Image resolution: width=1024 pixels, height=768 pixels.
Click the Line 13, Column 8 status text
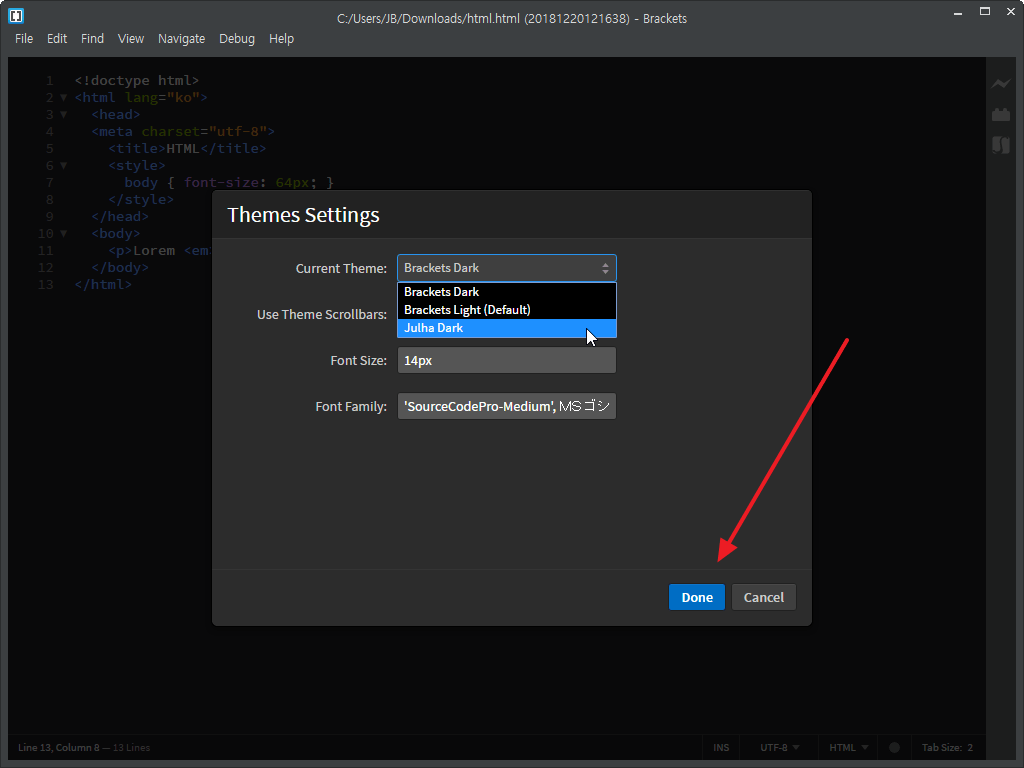pyautogui.click(x=59, y=747)
